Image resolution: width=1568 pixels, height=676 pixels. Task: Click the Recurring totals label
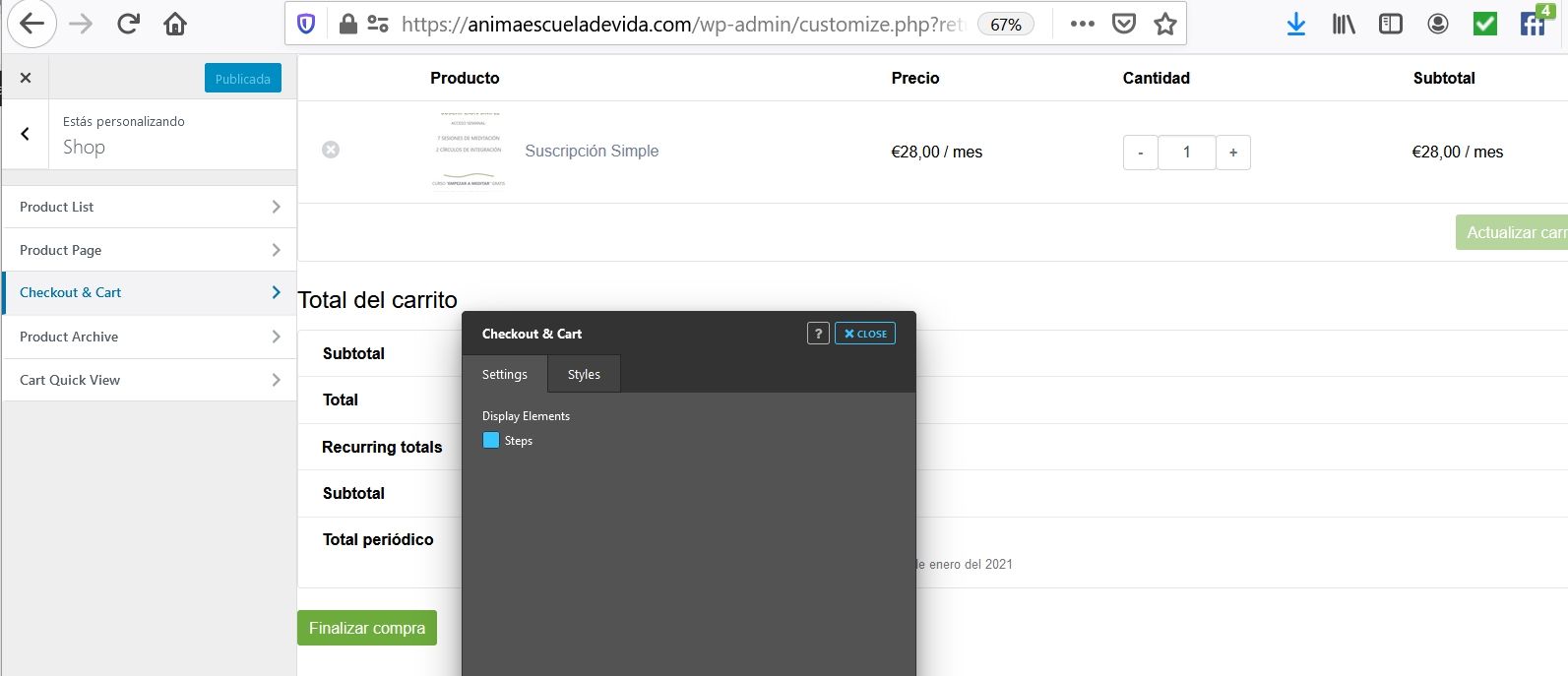click(x=382, y=447)
